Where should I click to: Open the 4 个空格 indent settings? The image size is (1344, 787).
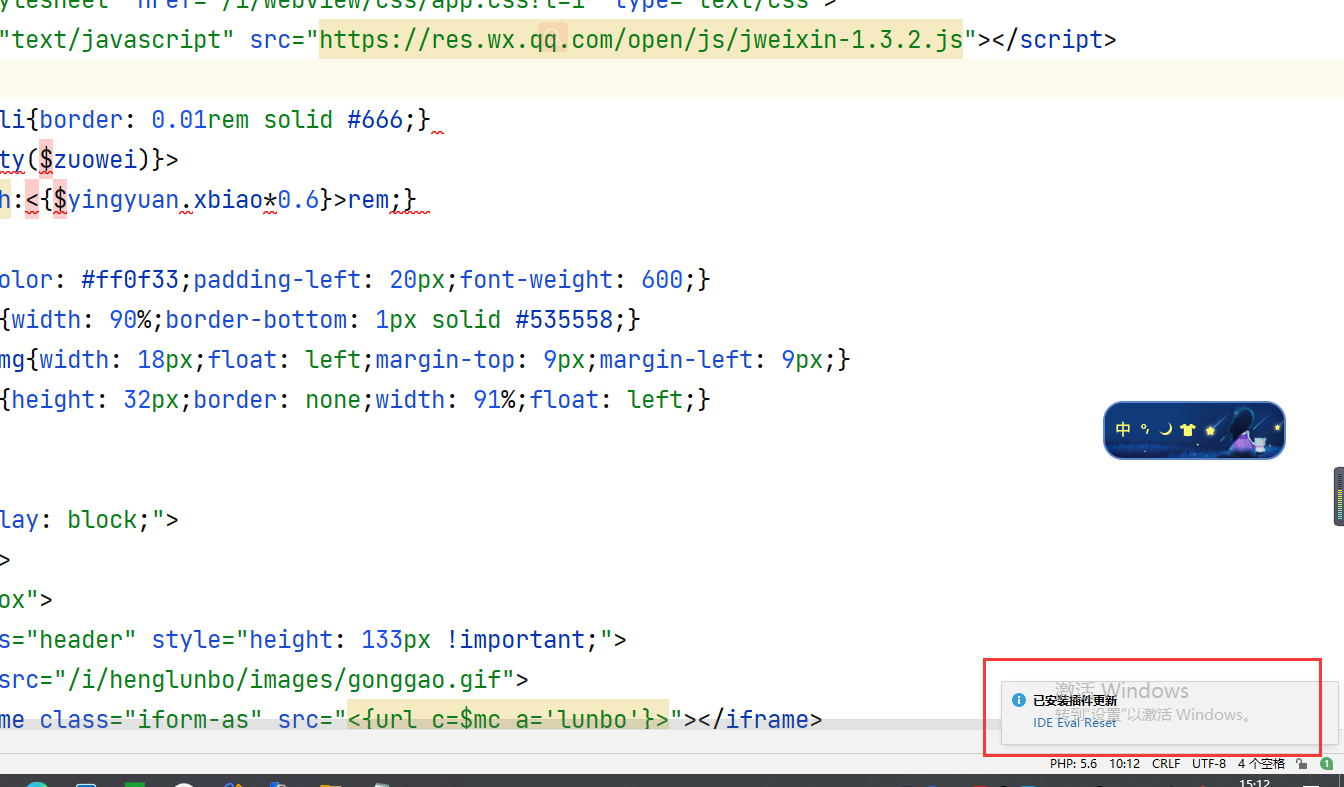(1261, 763)
